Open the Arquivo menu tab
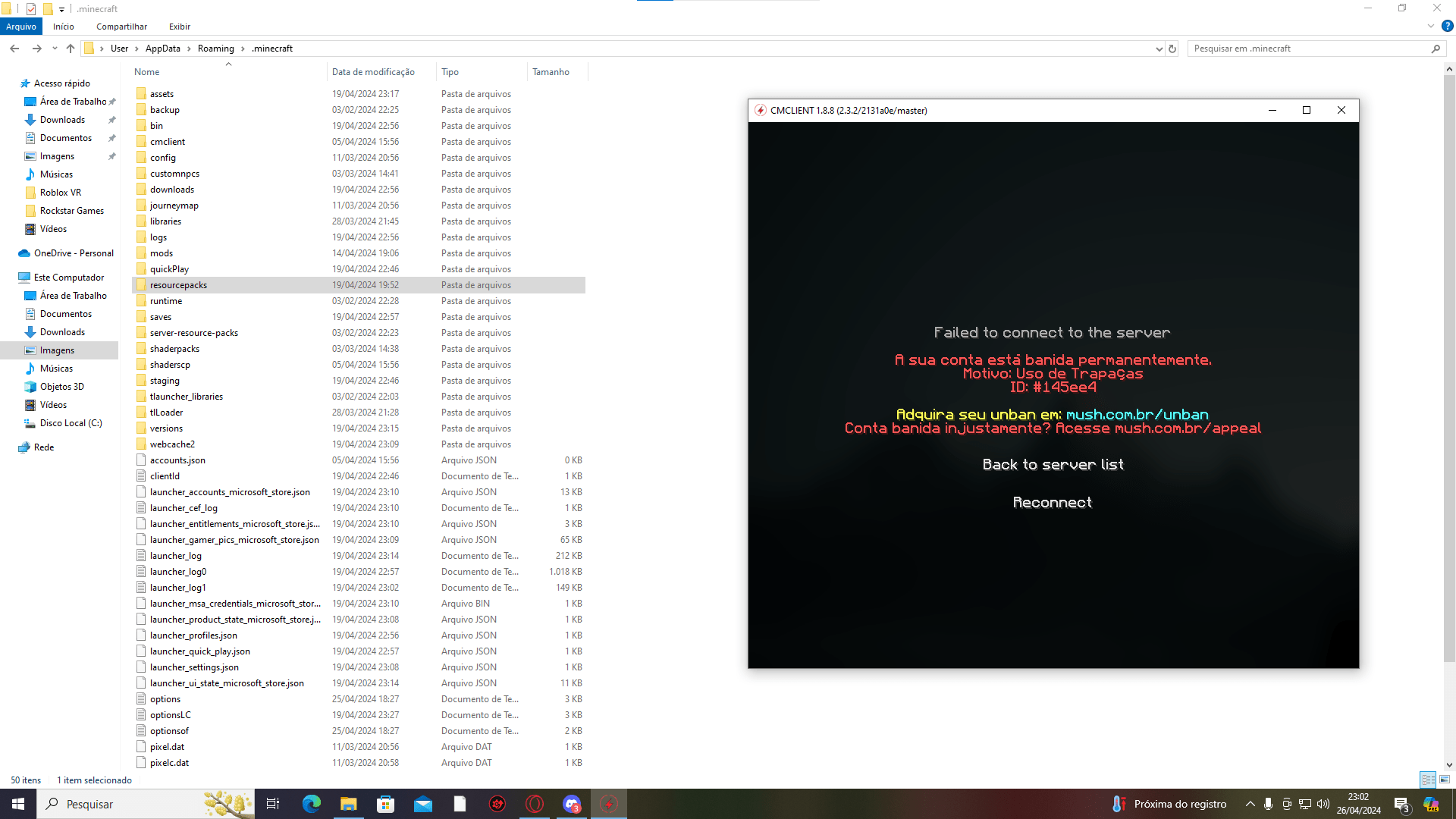1456x819 pixels. tap(21, 27)
